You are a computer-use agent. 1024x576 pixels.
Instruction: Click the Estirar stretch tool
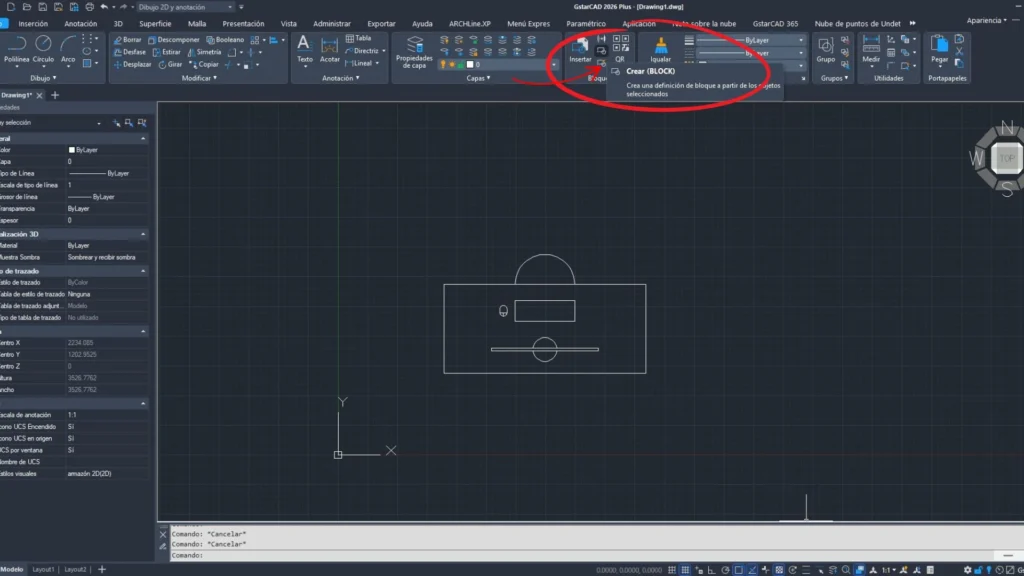pos(167,52)
